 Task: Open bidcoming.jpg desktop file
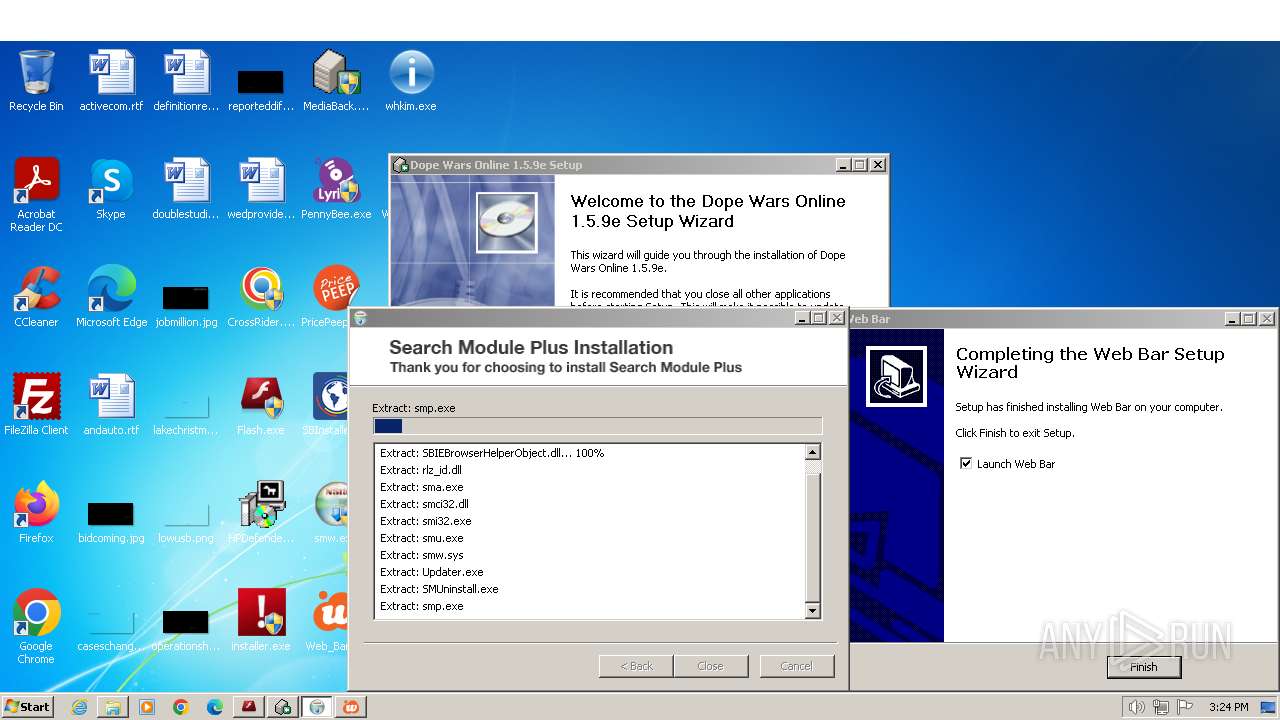click(x=111, y=521)
